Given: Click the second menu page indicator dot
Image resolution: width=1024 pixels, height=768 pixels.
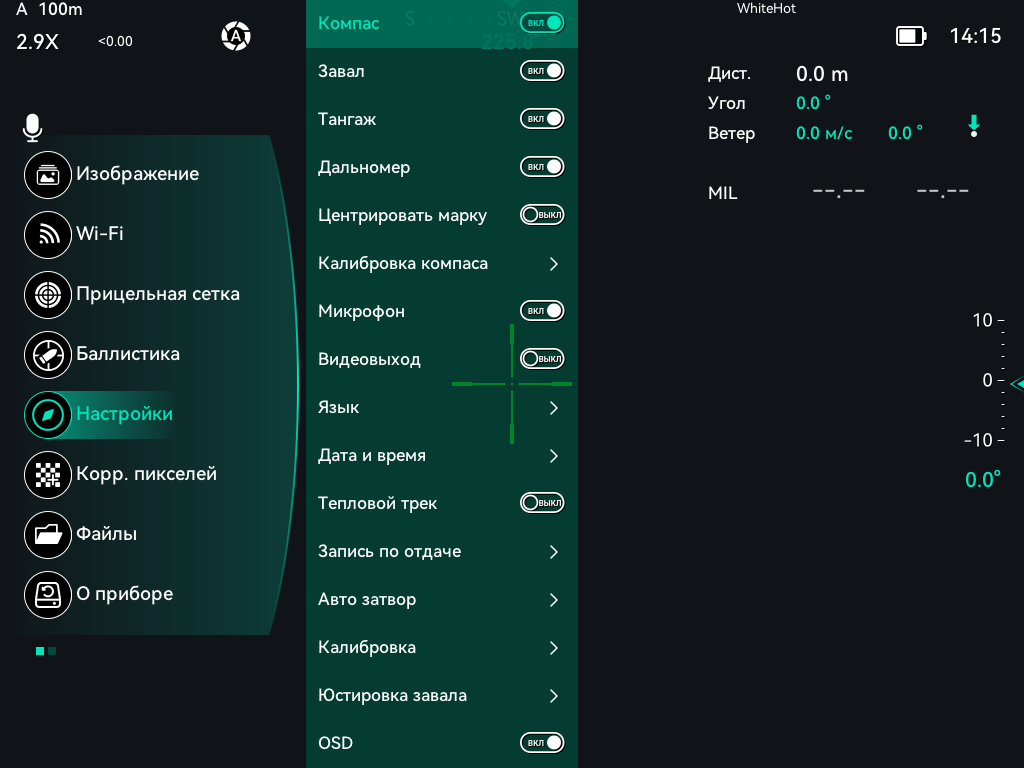Looking at the screenshot, I should point(52,651).
